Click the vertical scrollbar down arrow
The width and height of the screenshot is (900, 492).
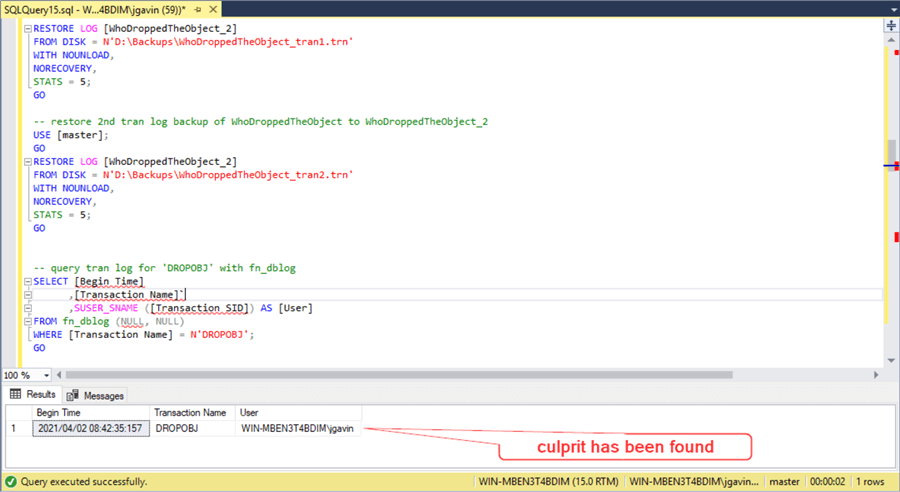(890, 361)
